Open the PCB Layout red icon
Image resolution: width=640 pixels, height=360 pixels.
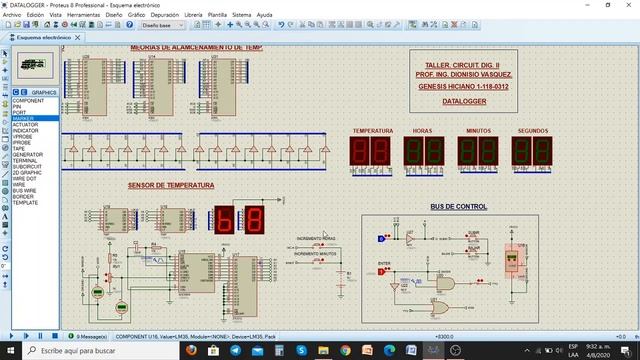[64, 25]
